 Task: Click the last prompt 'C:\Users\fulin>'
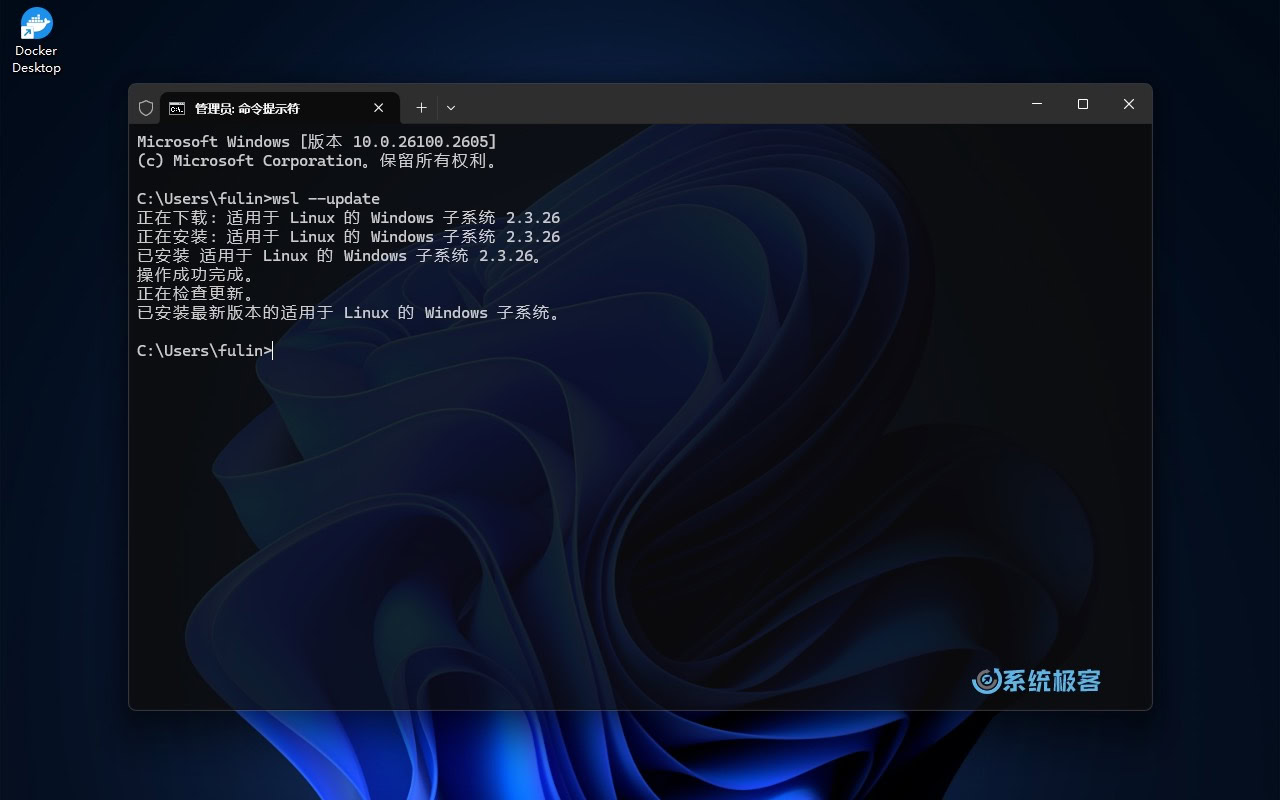tap(204, 351)
